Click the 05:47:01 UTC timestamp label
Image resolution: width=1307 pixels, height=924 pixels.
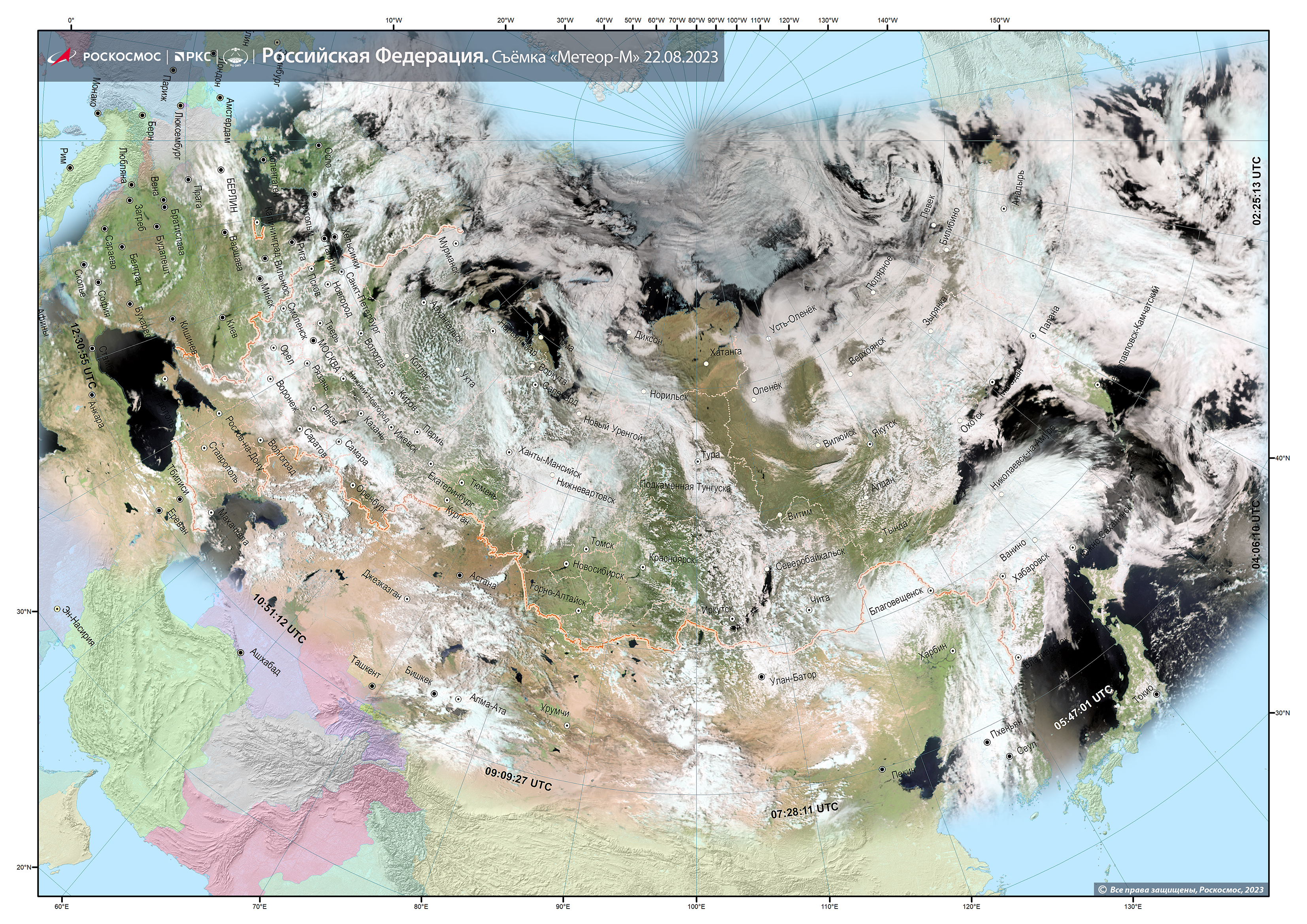point(1083,708)
